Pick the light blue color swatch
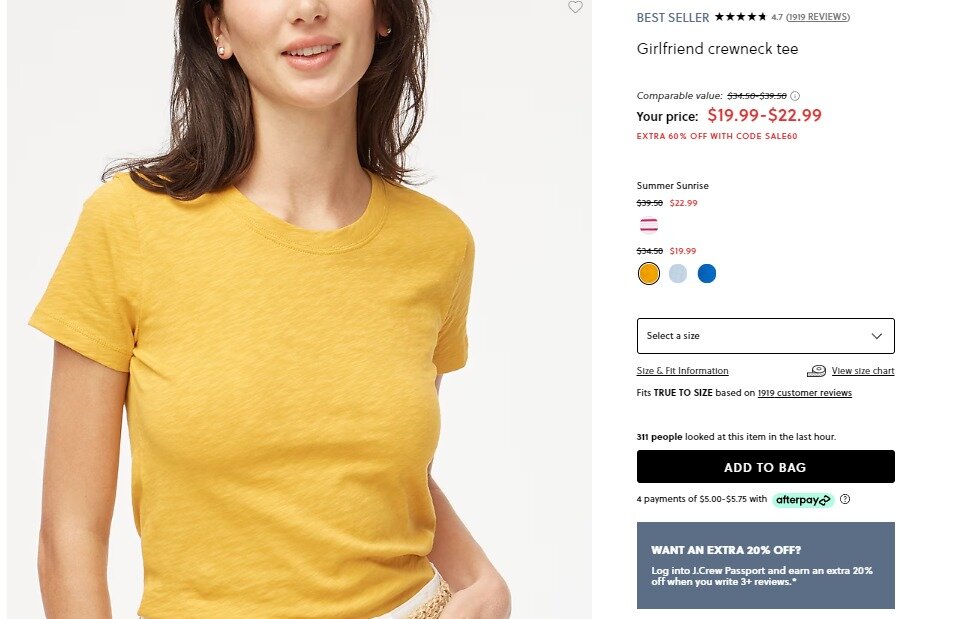 678,273
